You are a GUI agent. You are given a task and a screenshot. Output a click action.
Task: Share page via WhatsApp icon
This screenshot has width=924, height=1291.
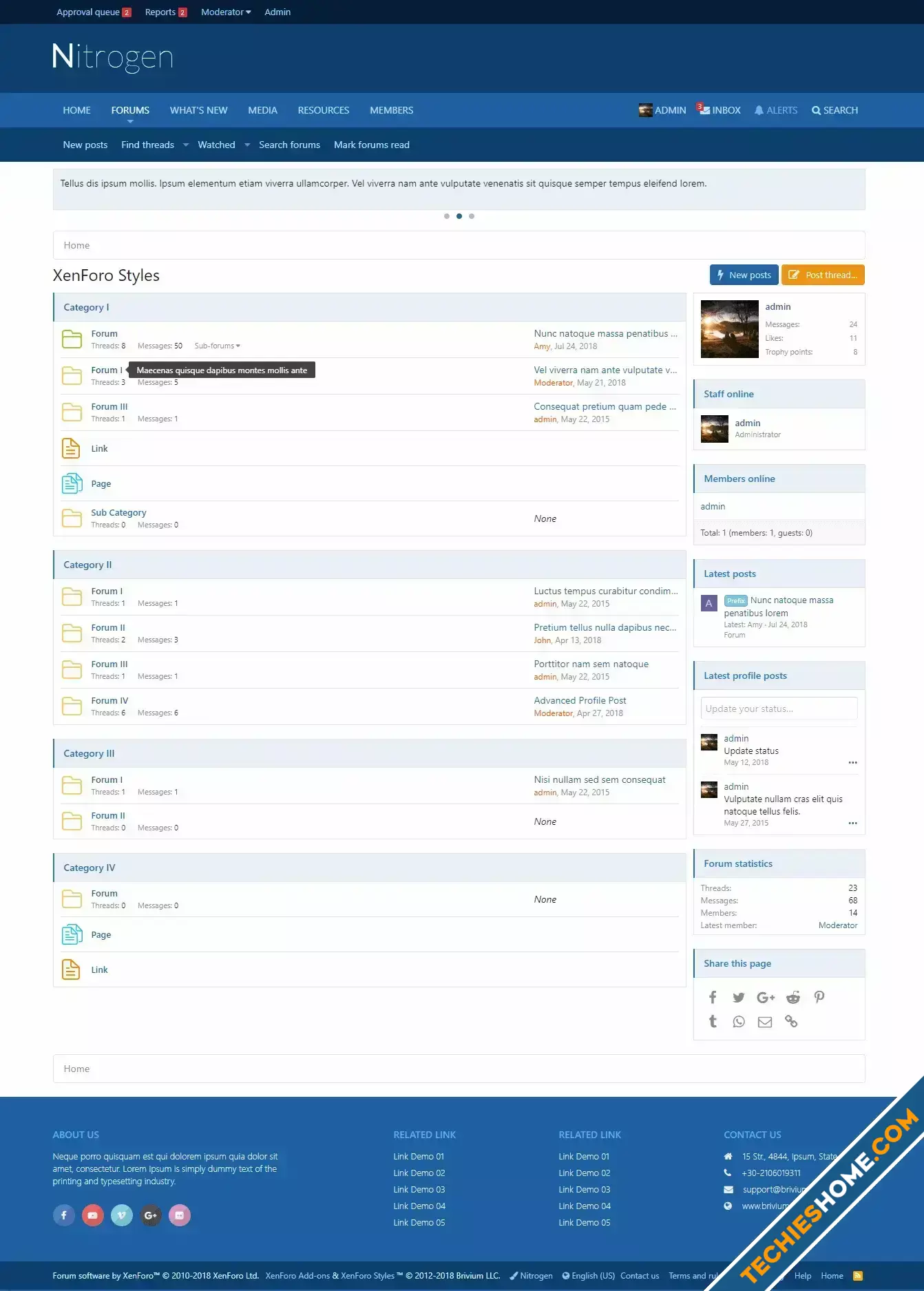click(739, 1022)
